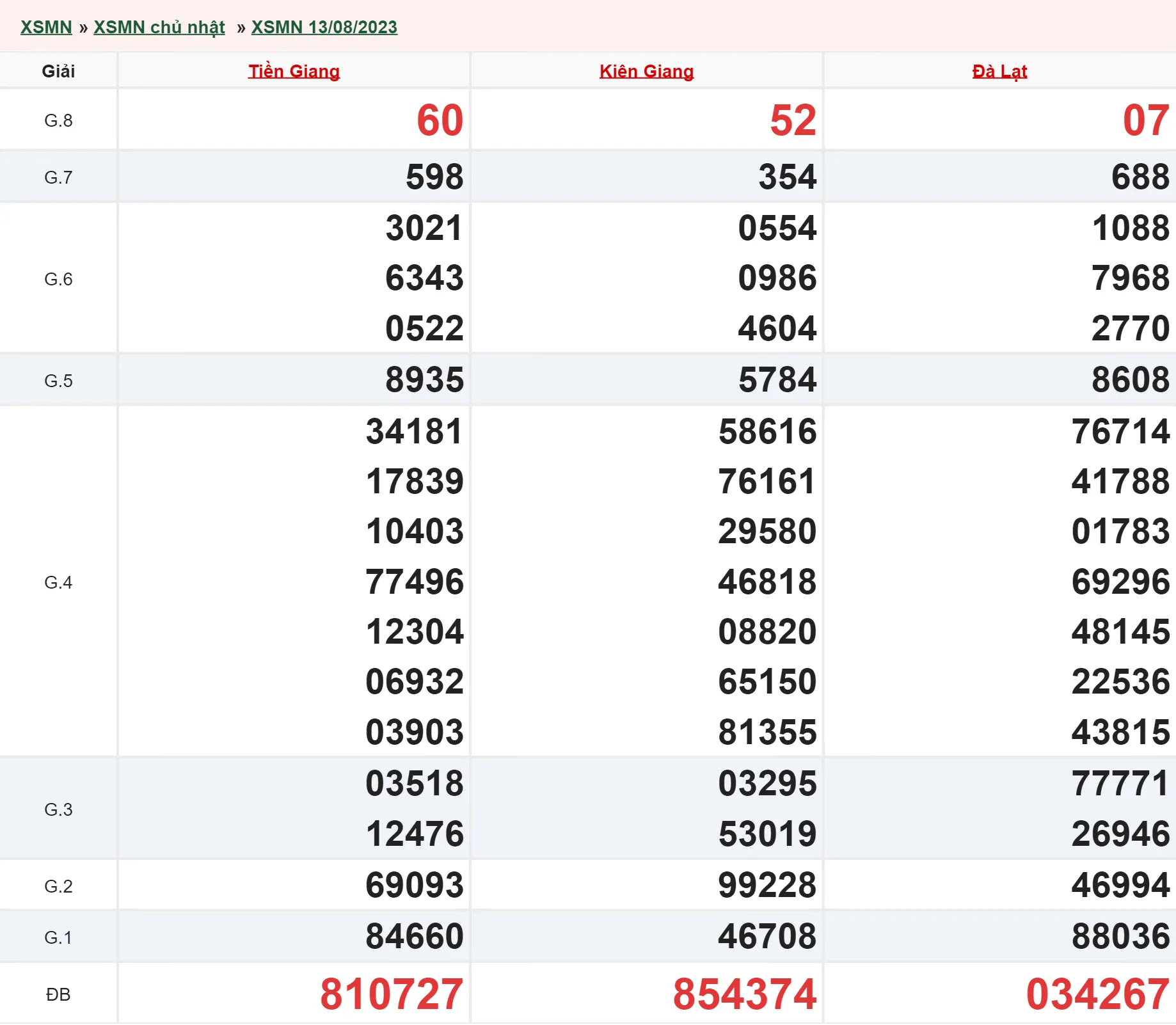
Task: Select the red G.8 number 52
Action: point(793,120)
